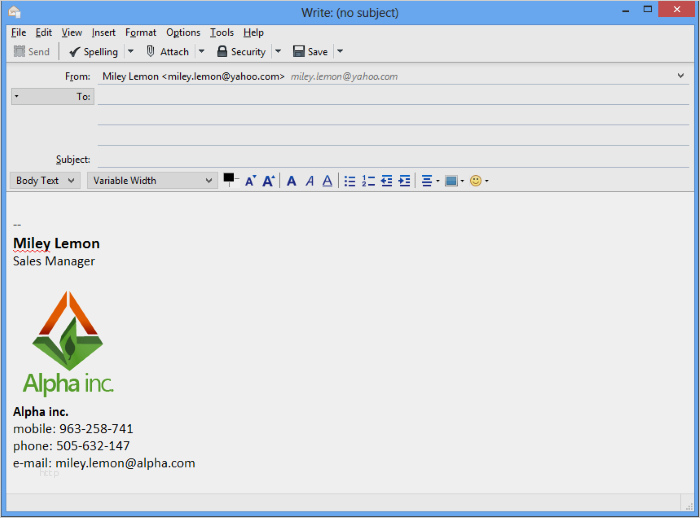Run the Spelling check
The height and width of the screenshot is (518, 700).
pos(93,52)
